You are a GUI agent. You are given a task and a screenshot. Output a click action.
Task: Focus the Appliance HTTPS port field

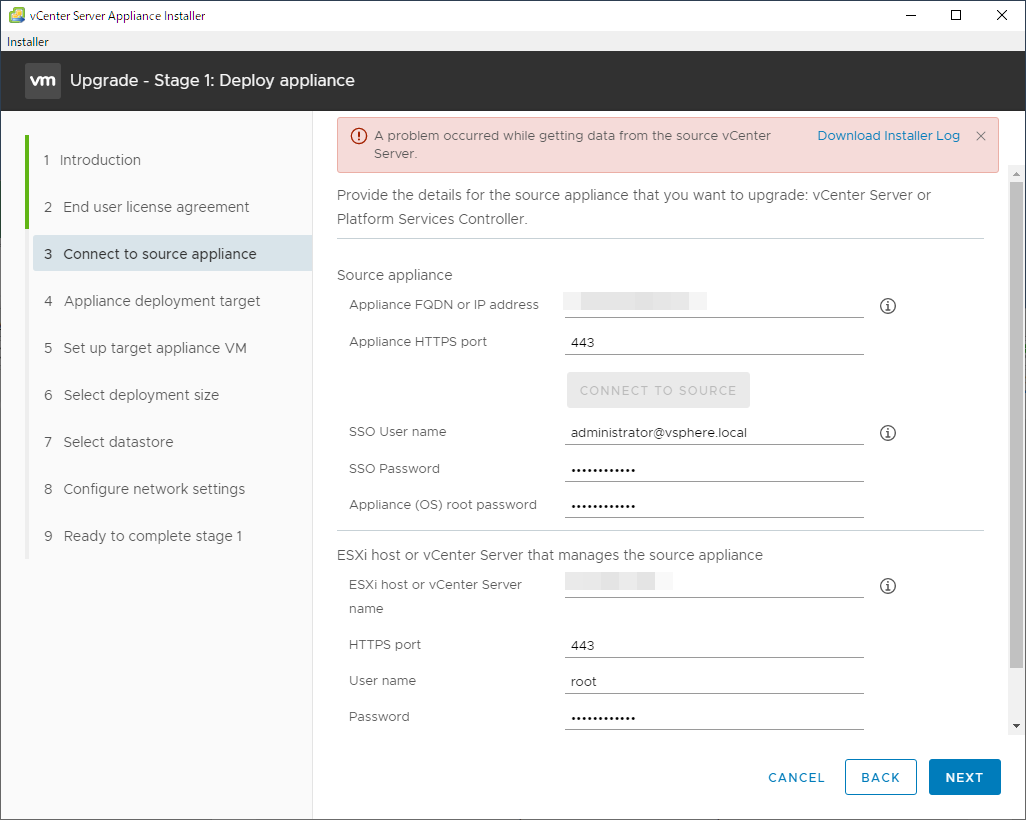coord(713,343)
